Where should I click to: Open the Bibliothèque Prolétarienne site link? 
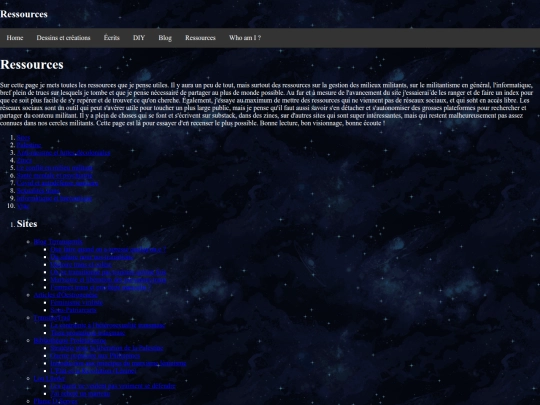pyautogui.click(x=70, y=340)
